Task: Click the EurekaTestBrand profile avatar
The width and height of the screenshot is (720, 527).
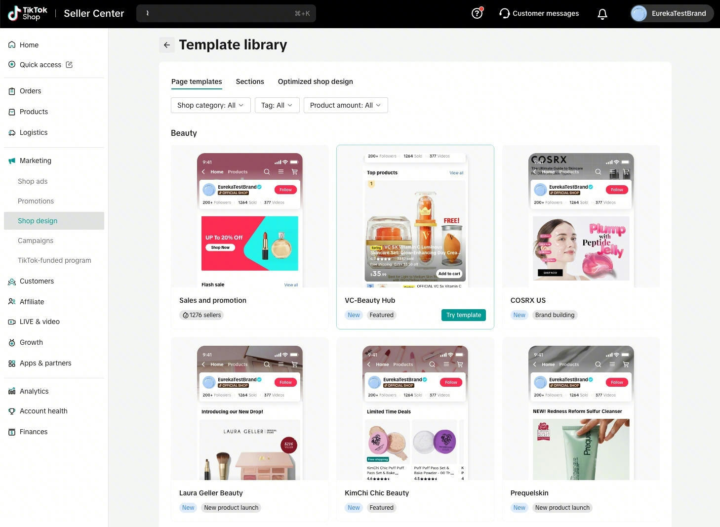Action: [x=638, y=13]
